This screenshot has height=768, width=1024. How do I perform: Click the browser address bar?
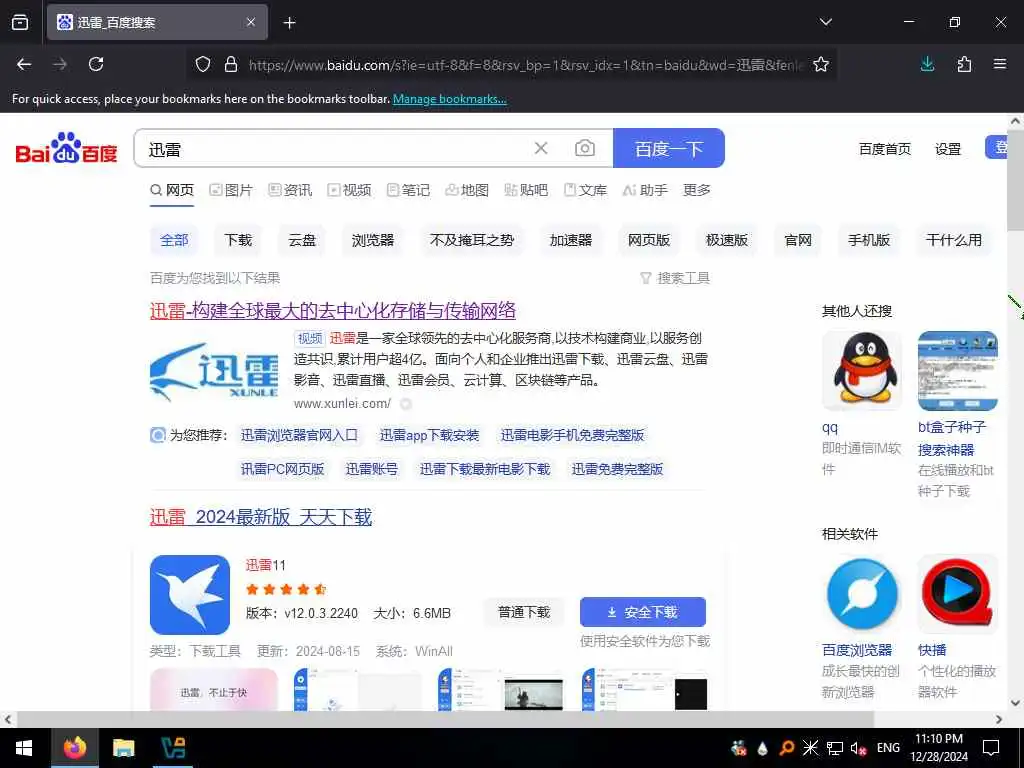[x=524, y=65]
